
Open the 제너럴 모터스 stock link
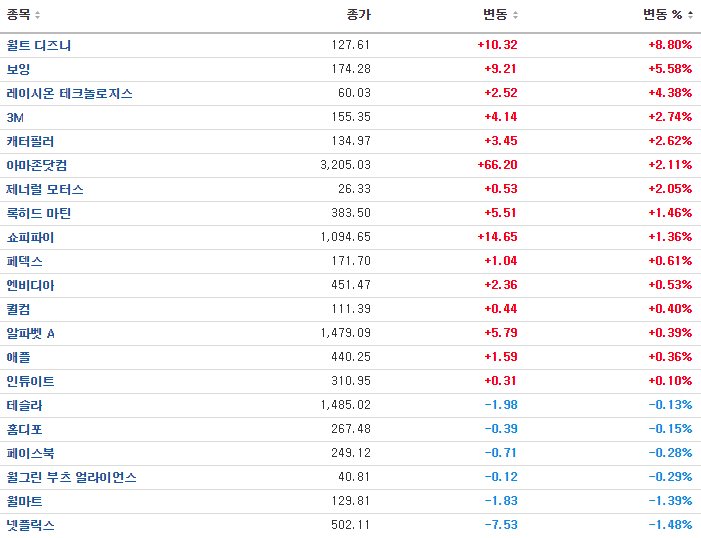(x=45, y=190)
